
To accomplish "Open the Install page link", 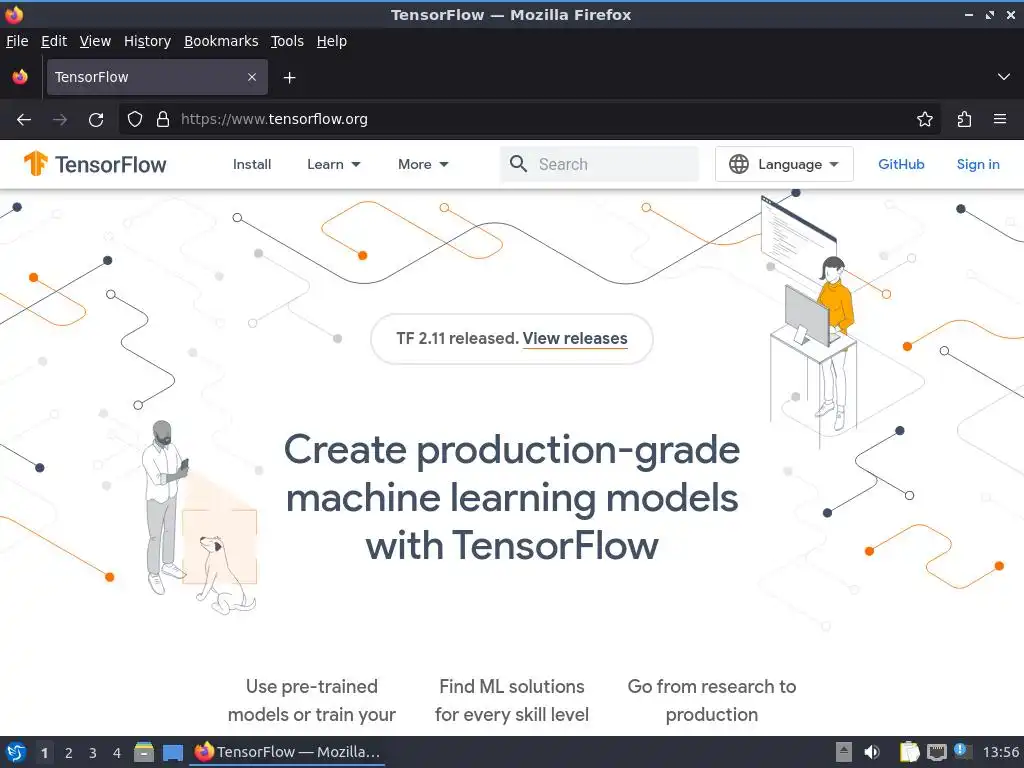I will point(252,165).
